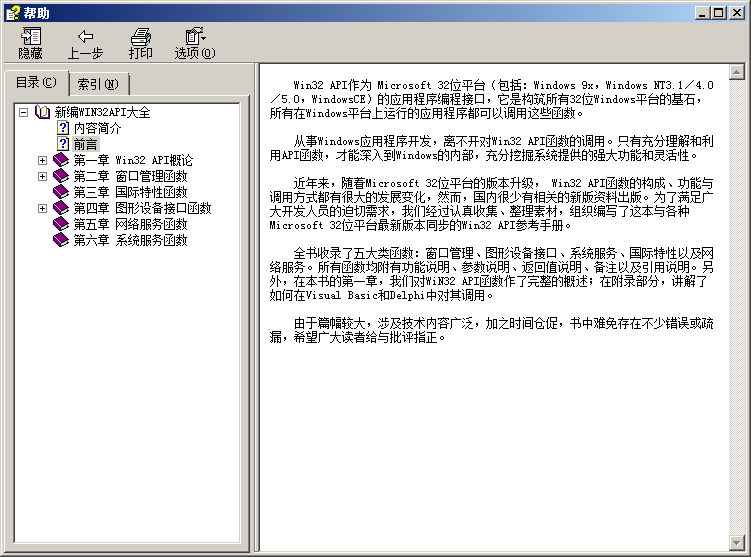Switch to the 索引(N) tab
Screen dimensions: 751x557
[98, 84]
